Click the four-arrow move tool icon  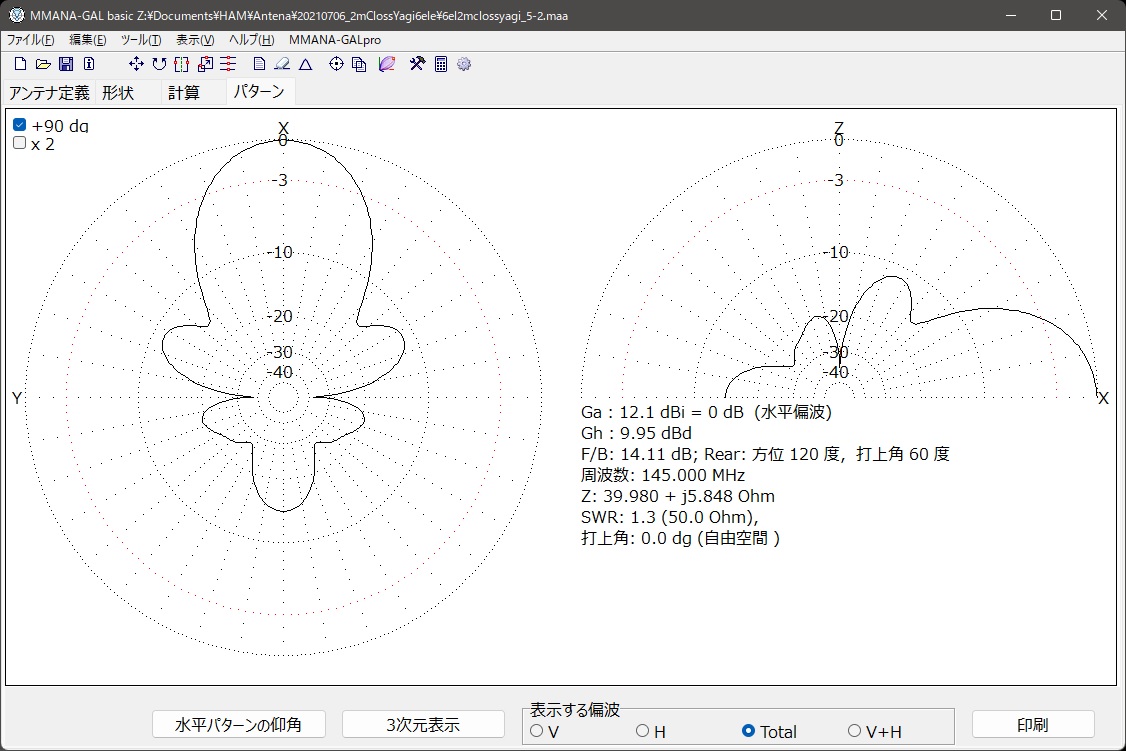(137, 64)
